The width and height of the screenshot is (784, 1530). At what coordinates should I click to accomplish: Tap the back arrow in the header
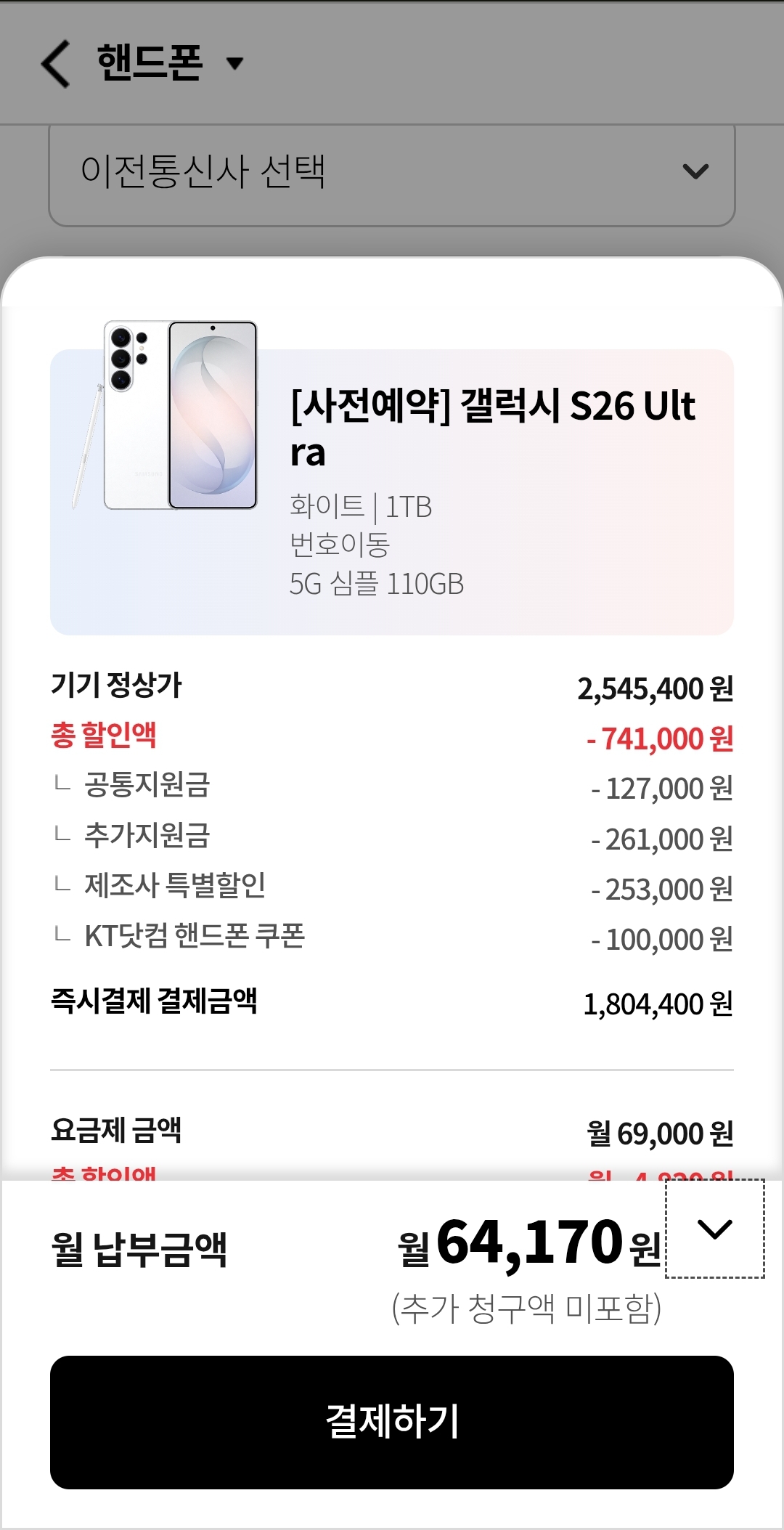pyautogui.click(x=57, y=64)
